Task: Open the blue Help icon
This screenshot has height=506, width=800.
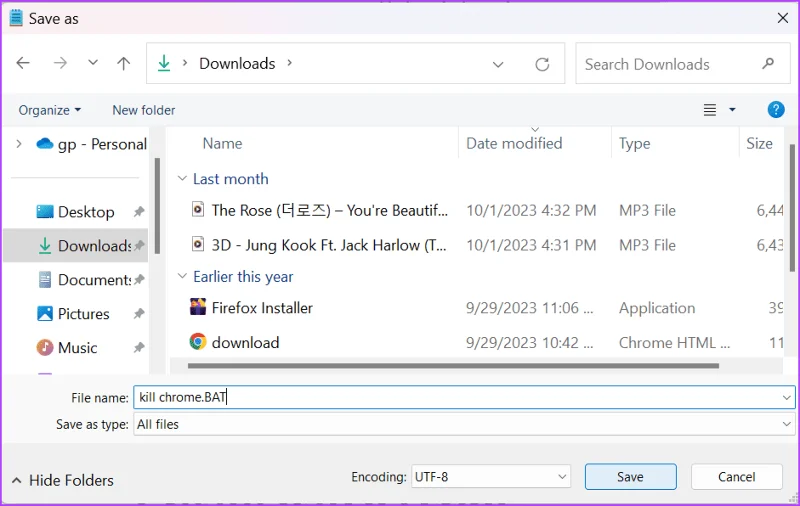Action: tap(776, 110)
